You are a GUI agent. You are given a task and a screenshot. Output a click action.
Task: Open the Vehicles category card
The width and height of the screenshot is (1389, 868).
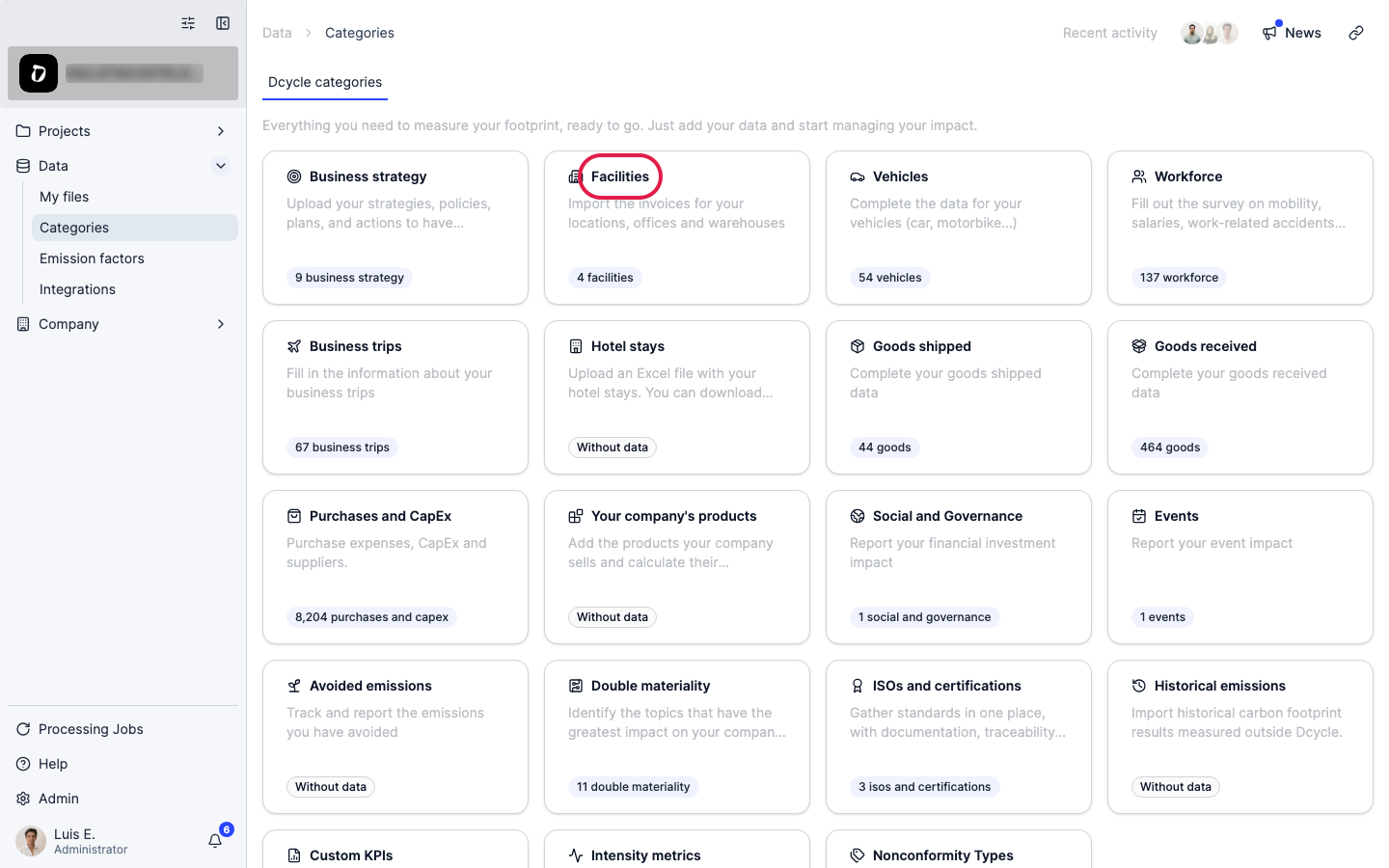point(959,228)
